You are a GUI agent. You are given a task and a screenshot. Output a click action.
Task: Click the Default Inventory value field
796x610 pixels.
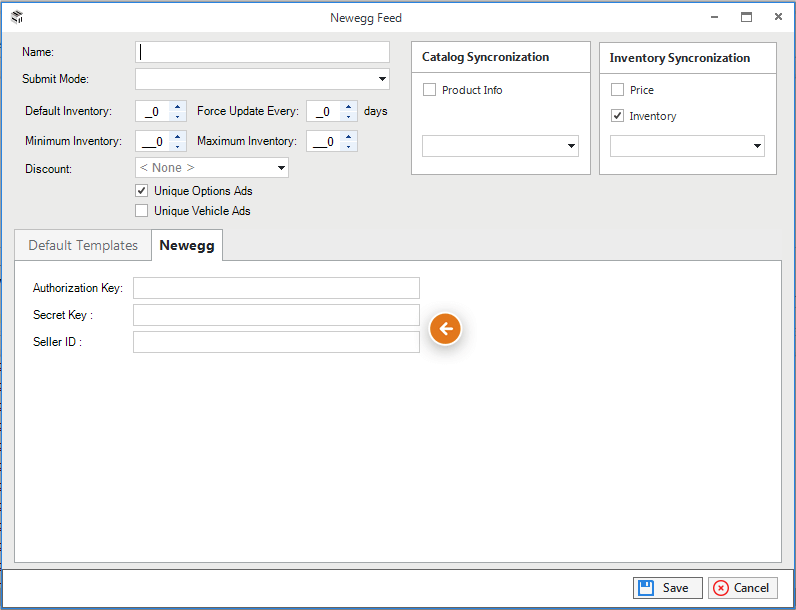(153, 111)
